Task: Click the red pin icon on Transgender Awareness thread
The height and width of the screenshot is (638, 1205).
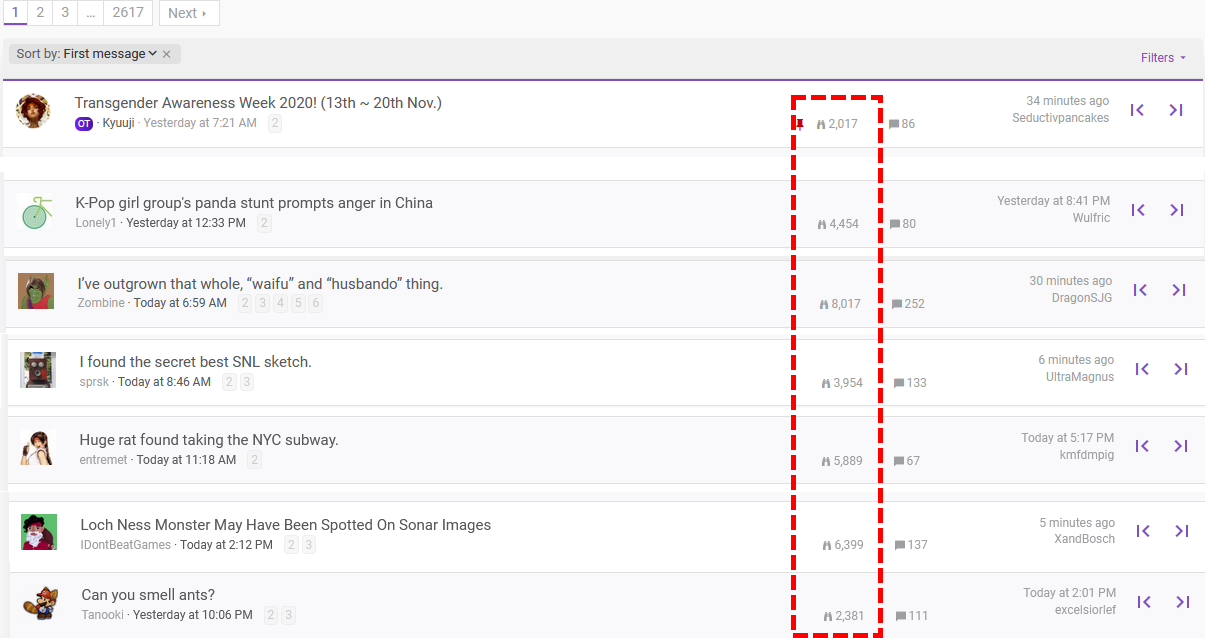Action: pyautogui.click(x=800, y=124)
